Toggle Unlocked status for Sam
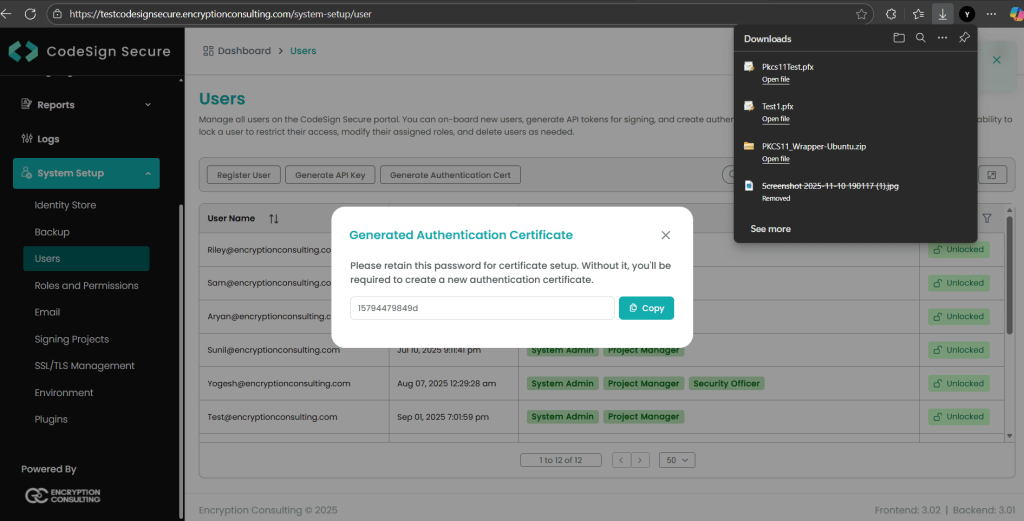The width and height of the screenshot is (1024, 521). (959, 283)
